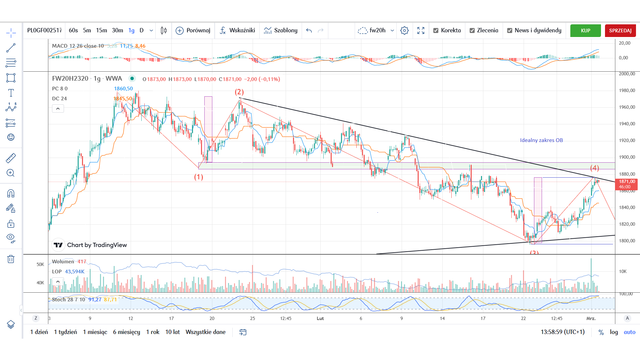640x360 pixels.
Task: Select the 1 tydzień range
Action: [x=65, y=332]
